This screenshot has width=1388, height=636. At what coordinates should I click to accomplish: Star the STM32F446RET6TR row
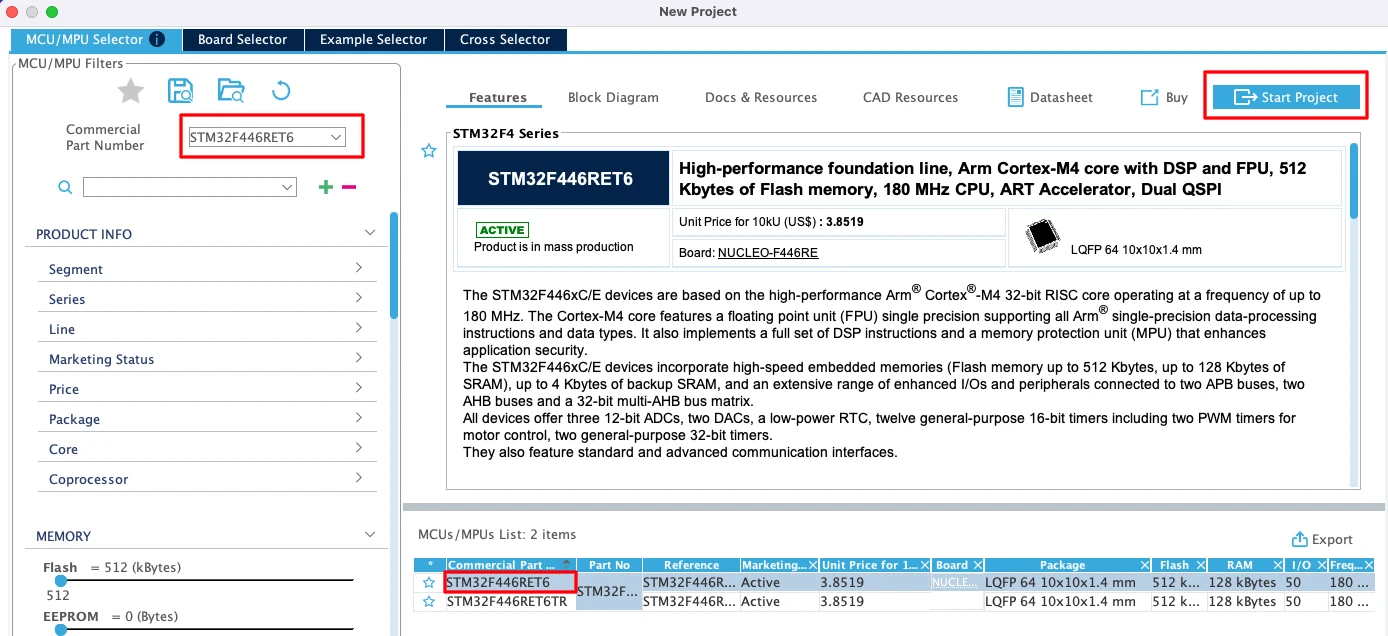click(429, 602)
